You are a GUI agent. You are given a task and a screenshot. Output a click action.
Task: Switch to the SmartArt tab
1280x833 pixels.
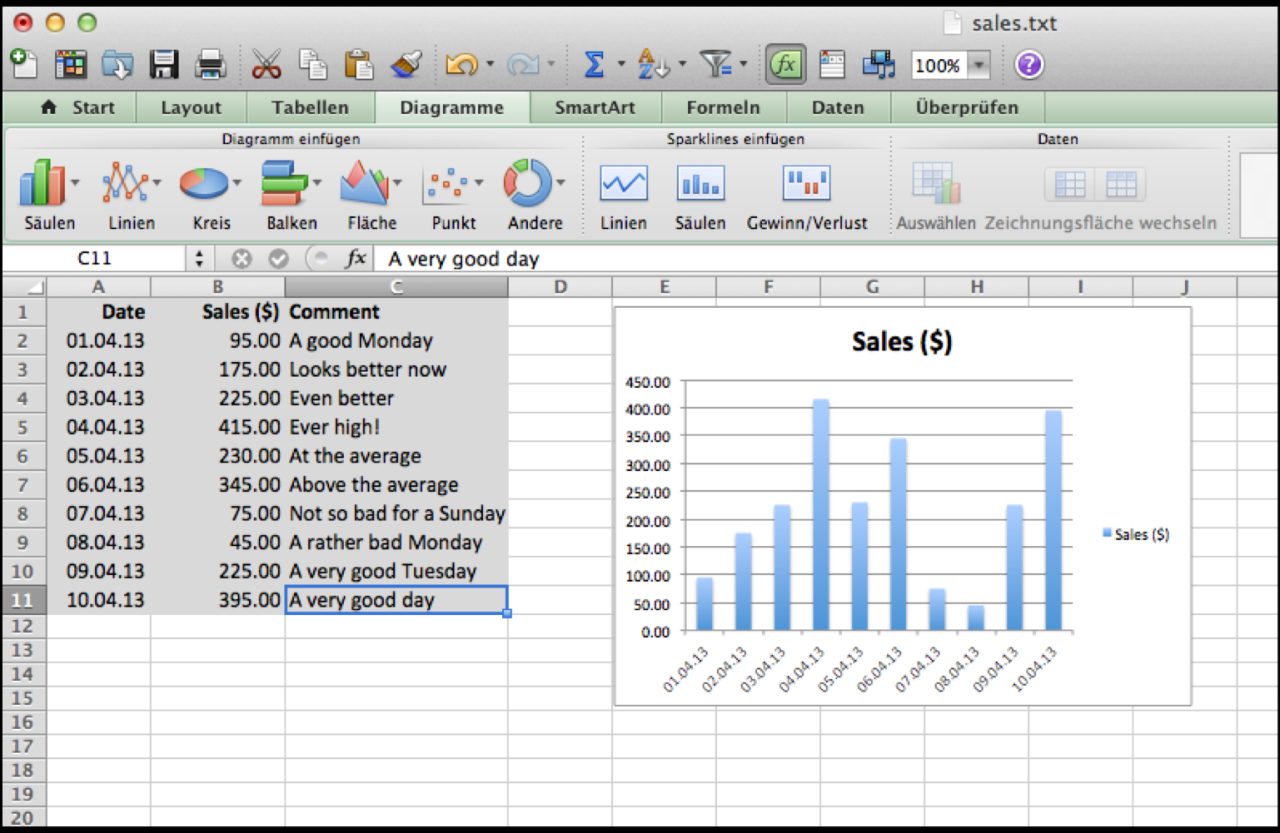click(595, 107)
